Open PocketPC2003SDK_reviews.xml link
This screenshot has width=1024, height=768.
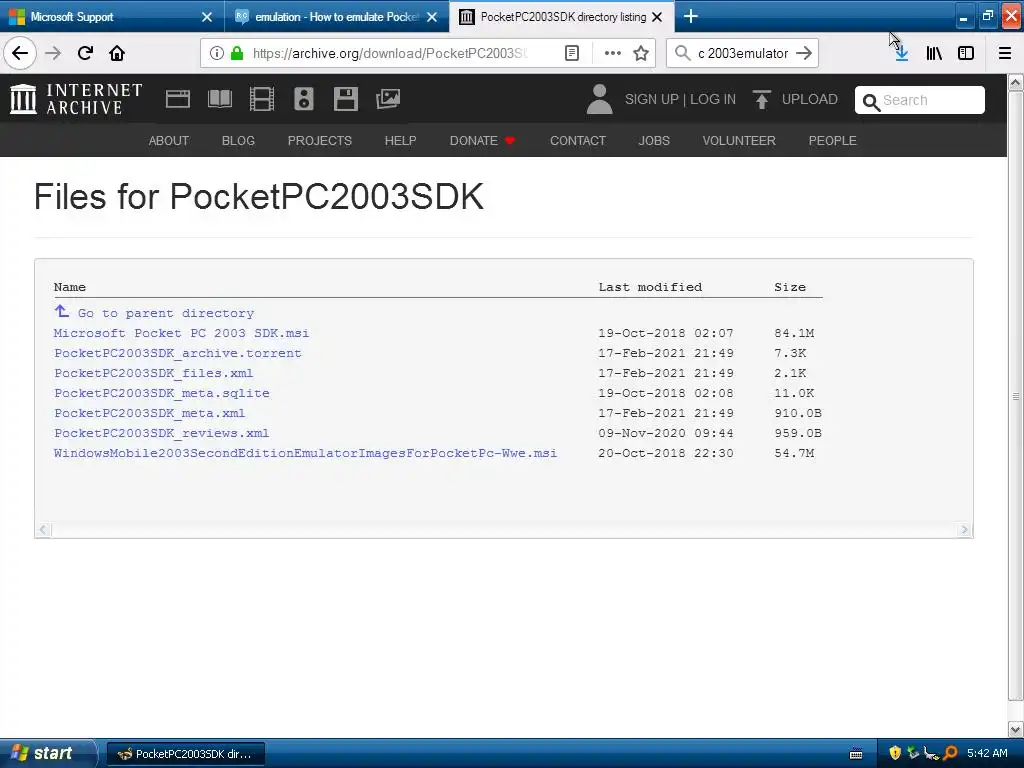click(x=161, y=433)
